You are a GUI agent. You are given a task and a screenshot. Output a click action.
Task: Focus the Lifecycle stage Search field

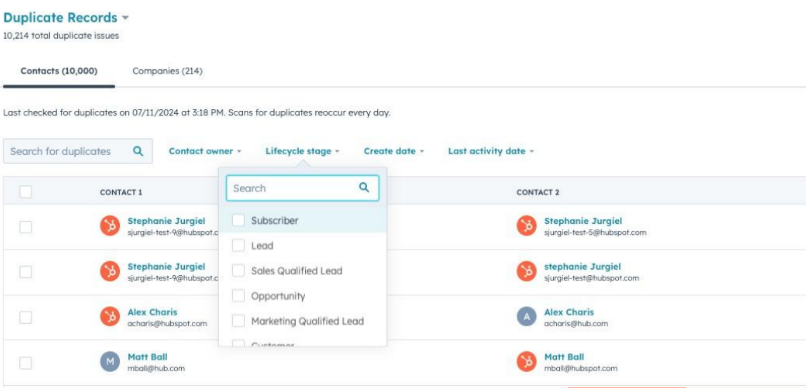point(303,188)
